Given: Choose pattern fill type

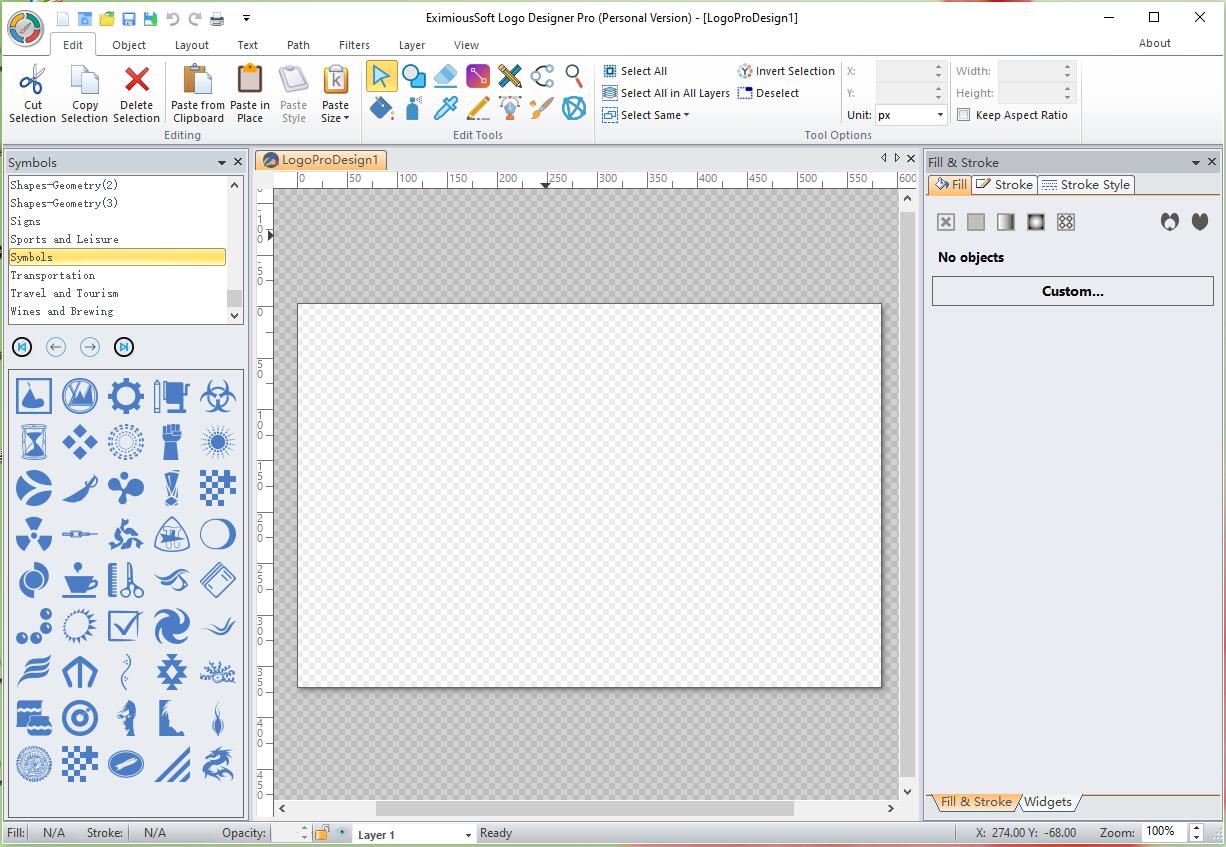Looking at the screenshot, I should 1066,222.
